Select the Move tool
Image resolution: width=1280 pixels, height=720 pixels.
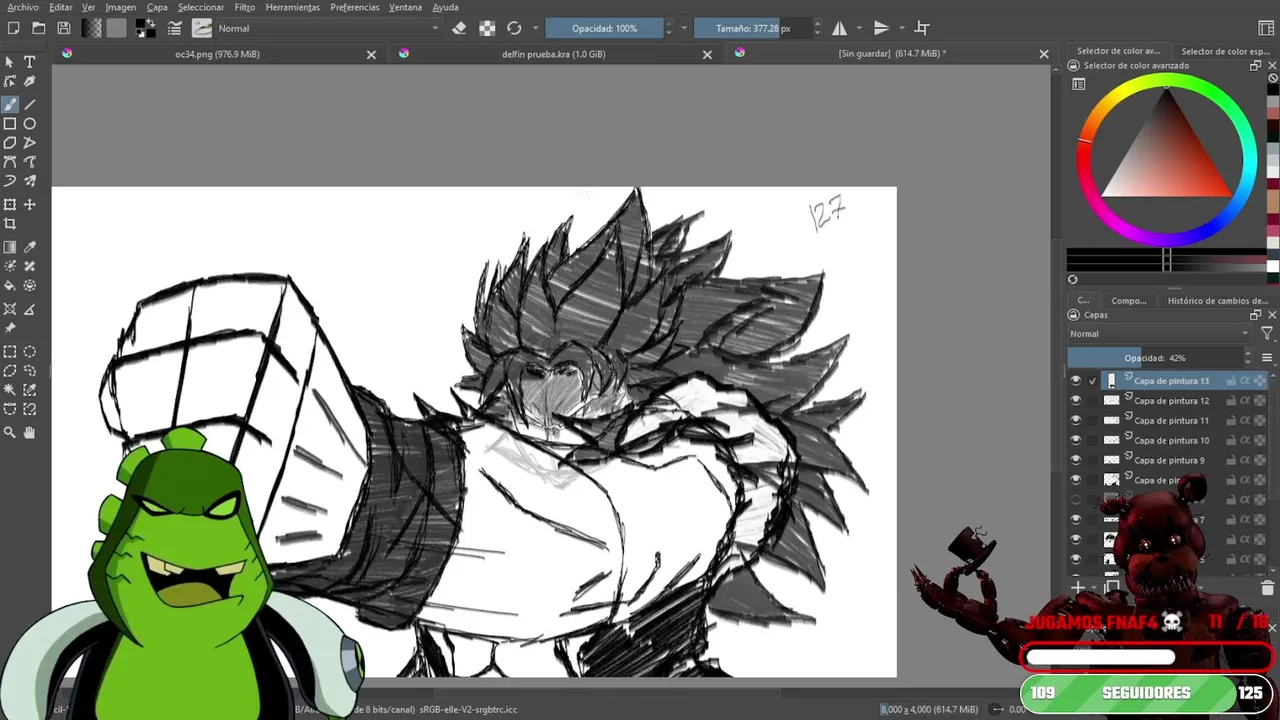[x=30, y=205]
